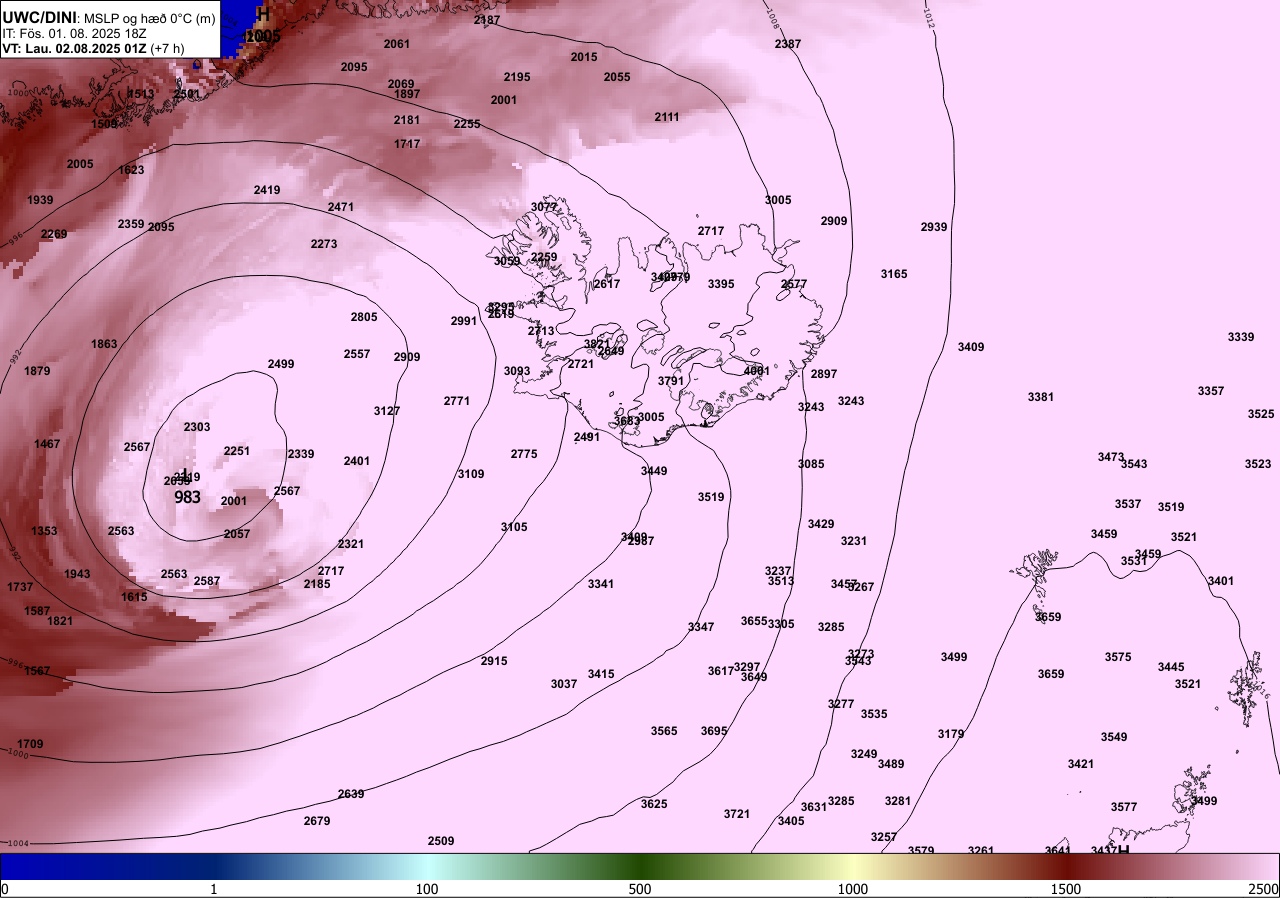The width and height of the screenshot is (1280, 898).
Task: Click the 2639 height value
Action: tap(351, 794)
